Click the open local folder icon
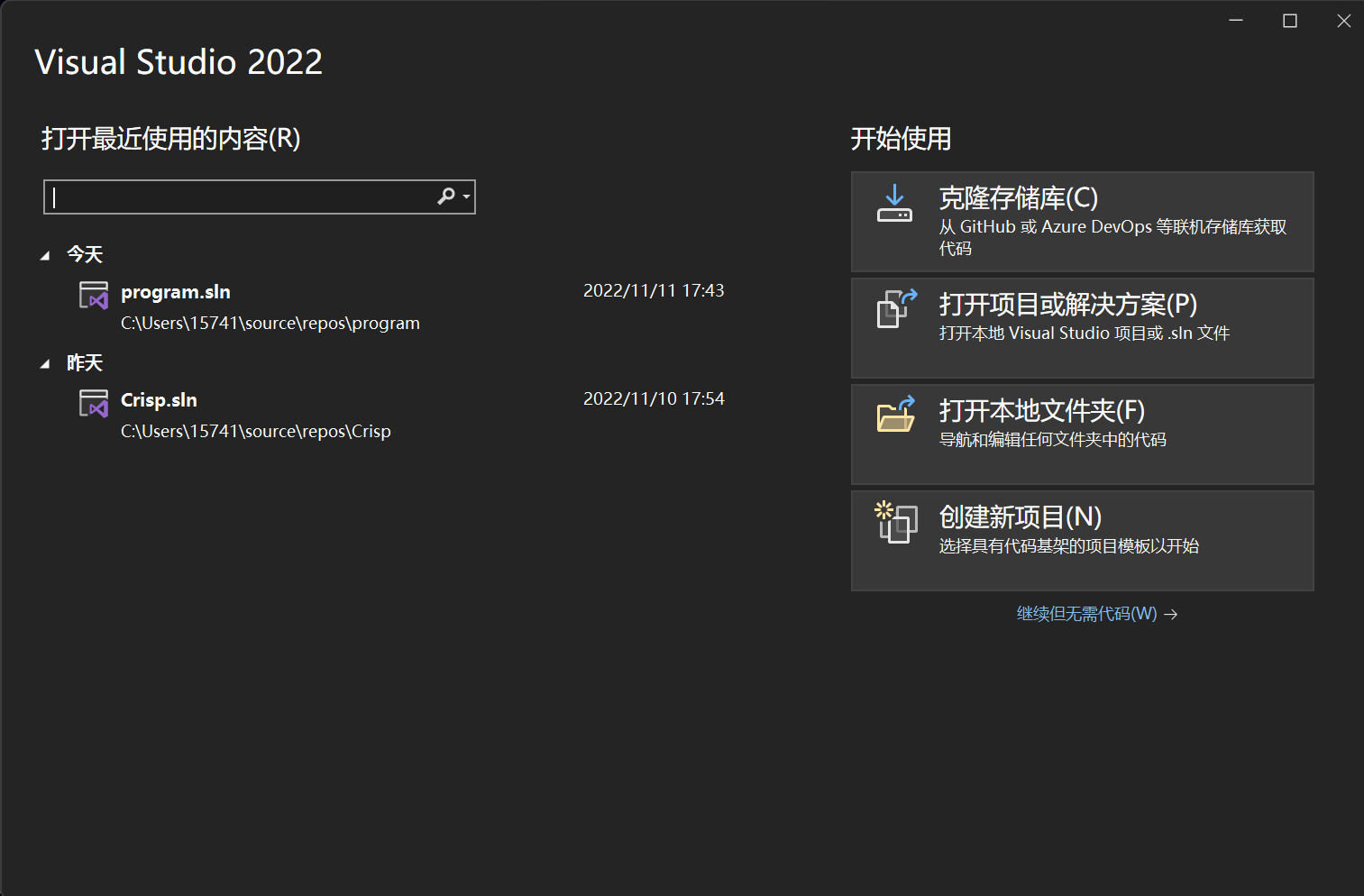Viewport: 1364px width, 896px height. [x=896, y=414]
